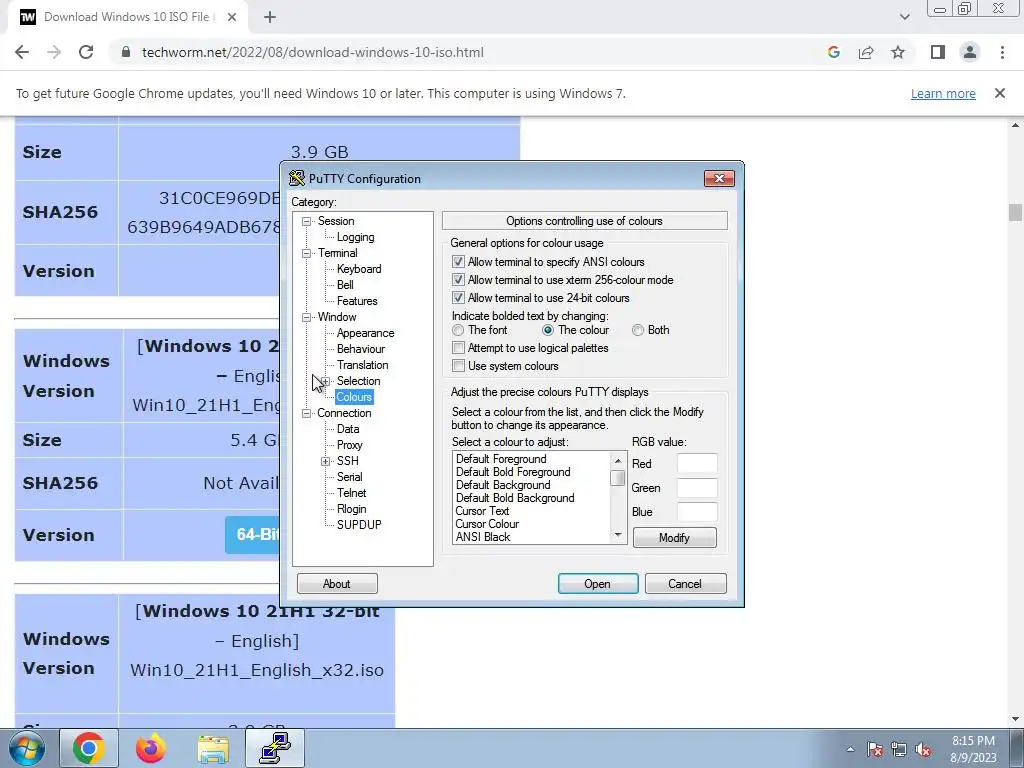This screenshot has width=1024, height=768.
Task: Open Appearance category
Action: pos(365,333)
